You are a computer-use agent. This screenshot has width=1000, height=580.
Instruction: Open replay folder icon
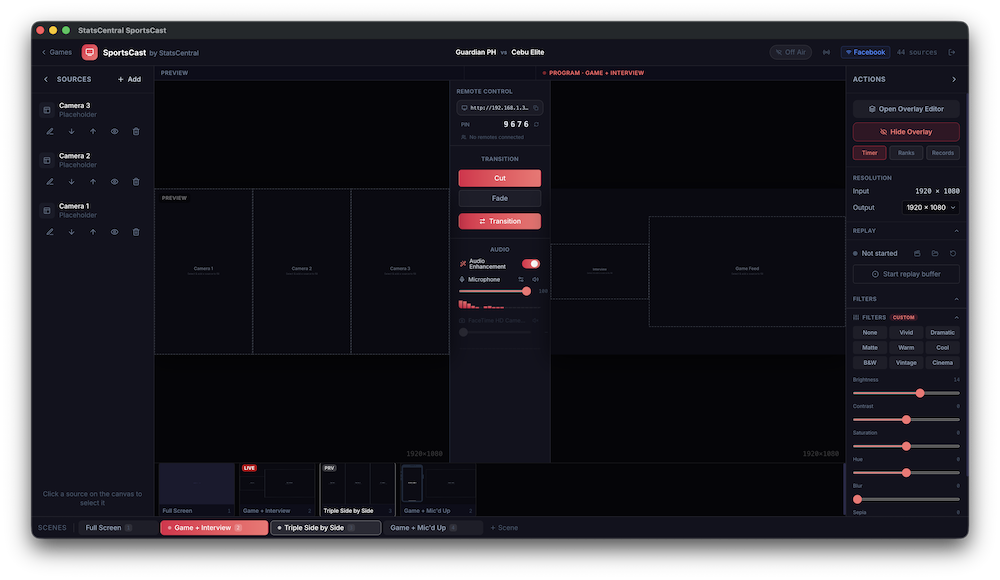935,253
